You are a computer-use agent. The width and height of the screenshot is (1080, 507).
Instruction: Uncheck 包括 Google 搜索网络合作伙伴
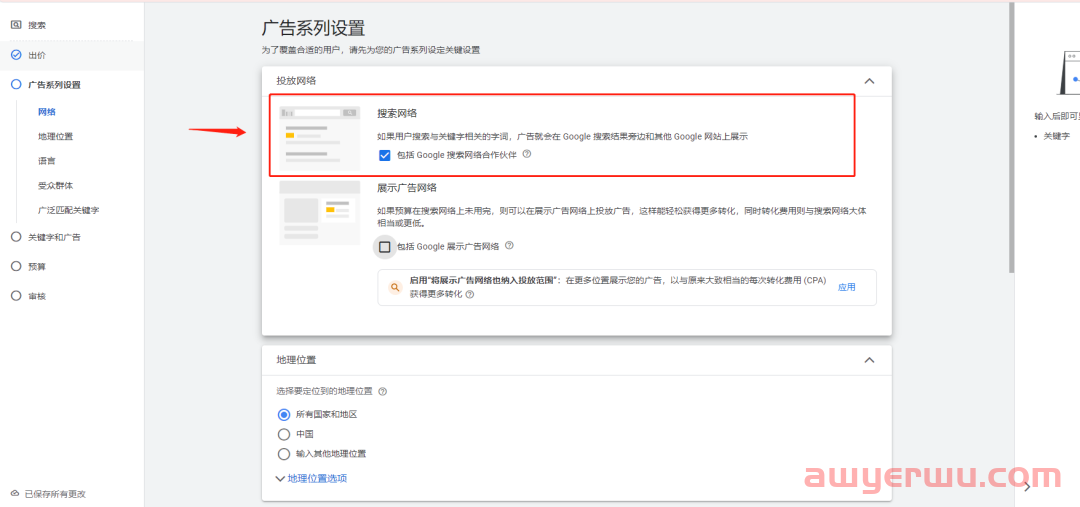pos(385,156)
